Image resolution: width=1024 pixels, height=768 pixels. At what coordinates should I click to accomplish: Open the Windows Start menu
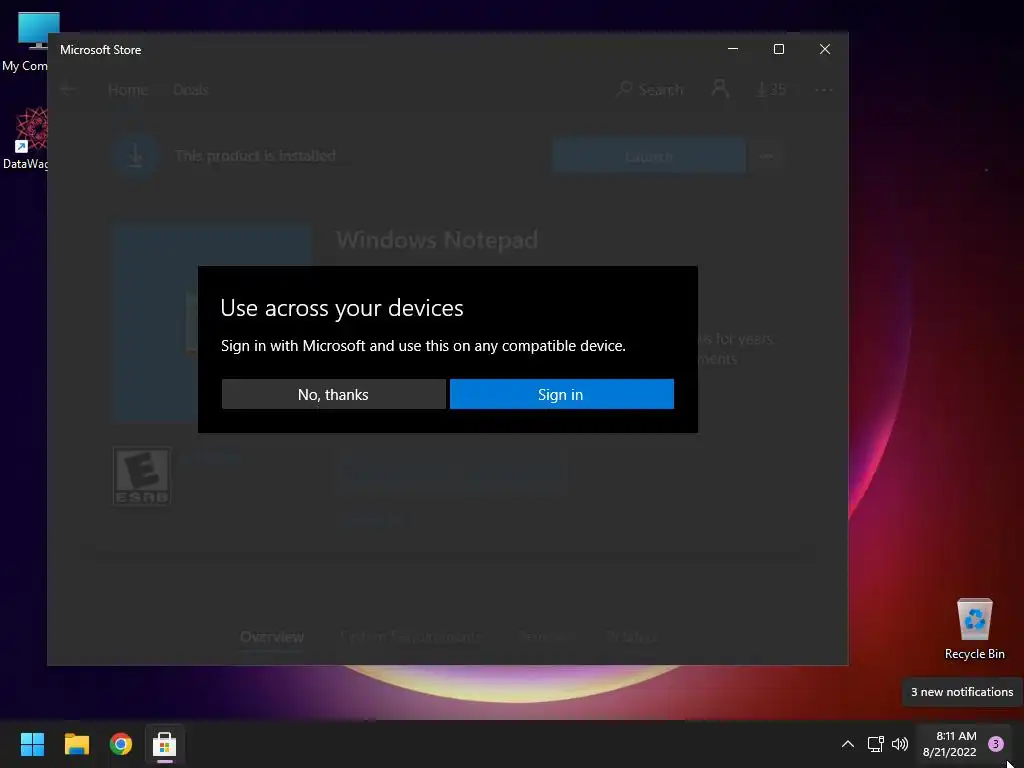click(32, 744)
